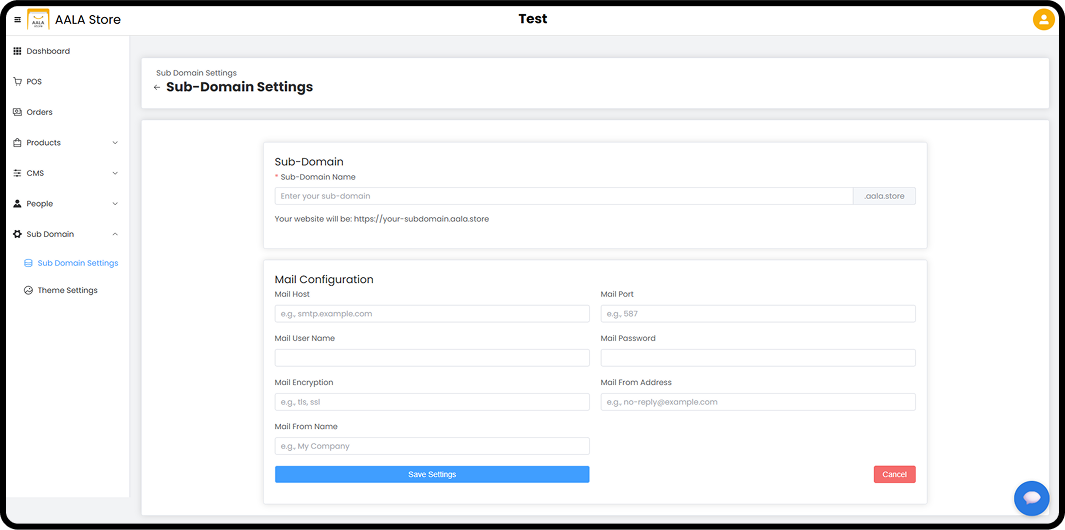Collapse the Sub Domain menu chevron

point(115,234)
